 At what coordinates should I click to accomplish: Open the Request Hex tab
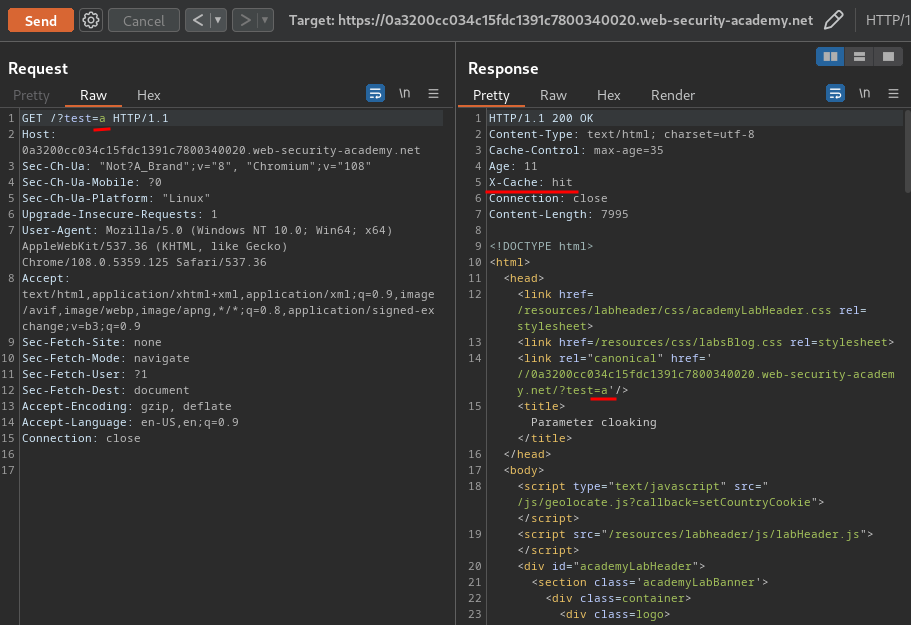149,95
